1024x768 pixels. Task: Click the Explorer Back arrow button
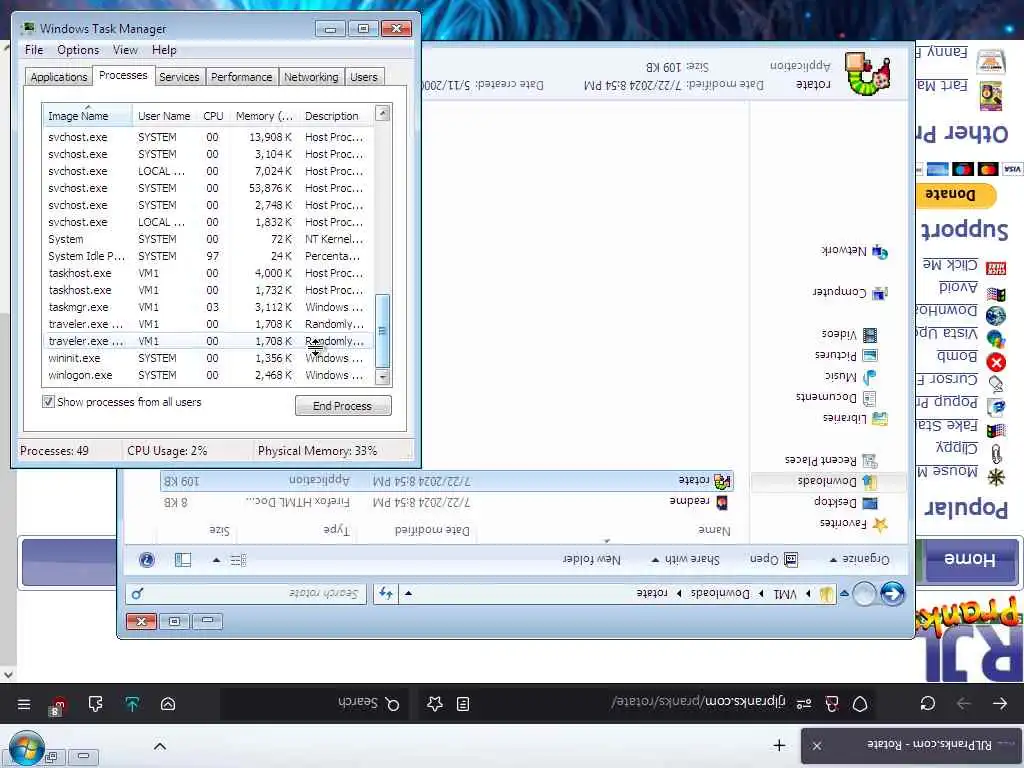pos(893,594)
